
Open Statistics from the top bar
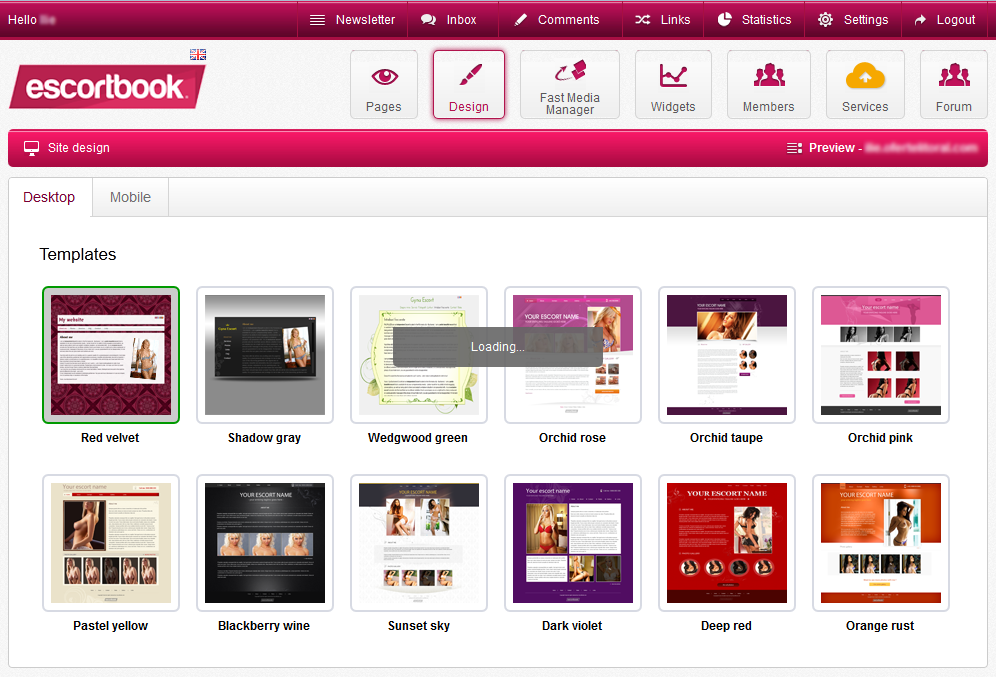(x=754, y=20)
